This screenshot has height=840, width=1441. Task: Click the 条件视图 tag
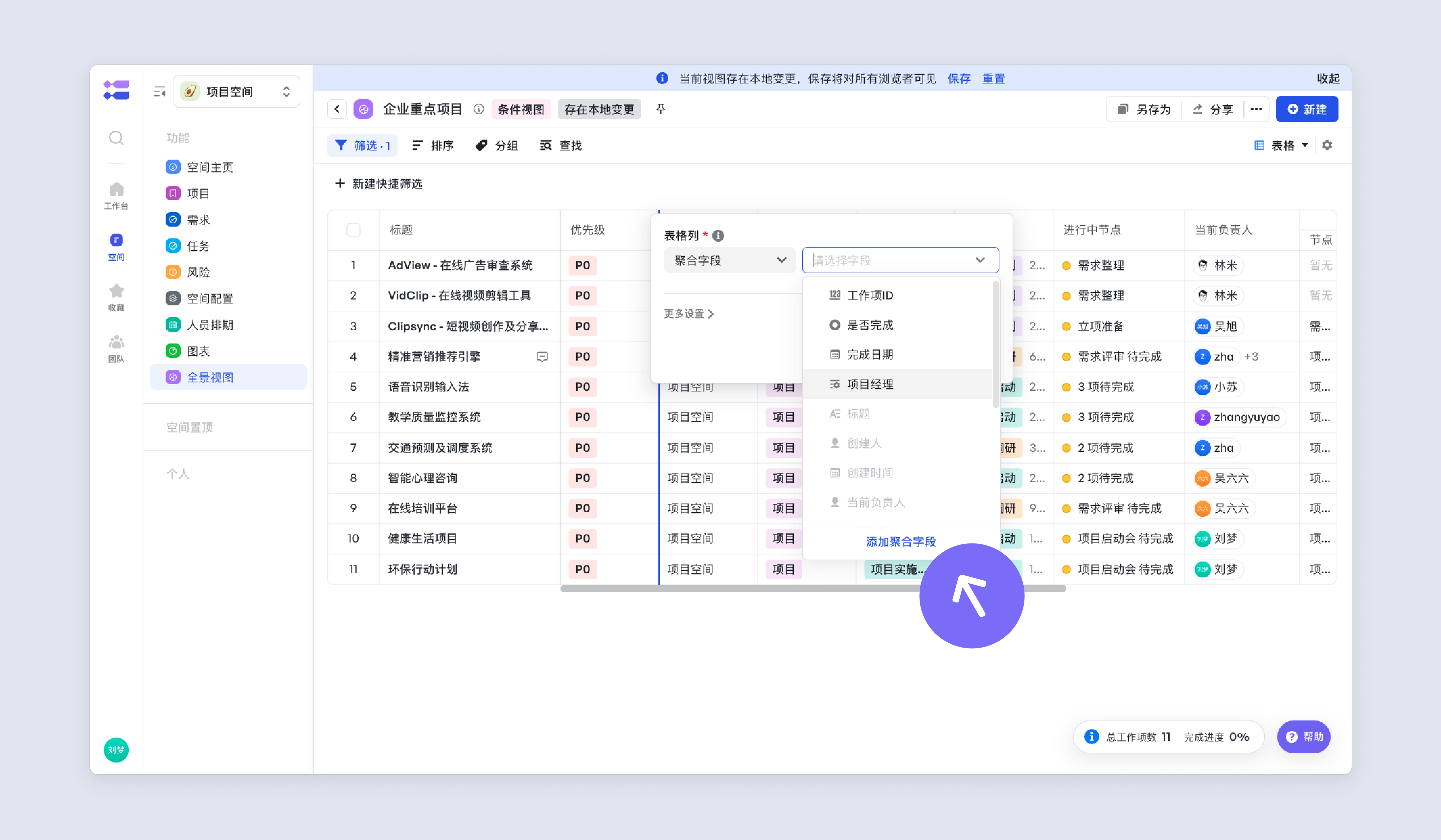520,109
